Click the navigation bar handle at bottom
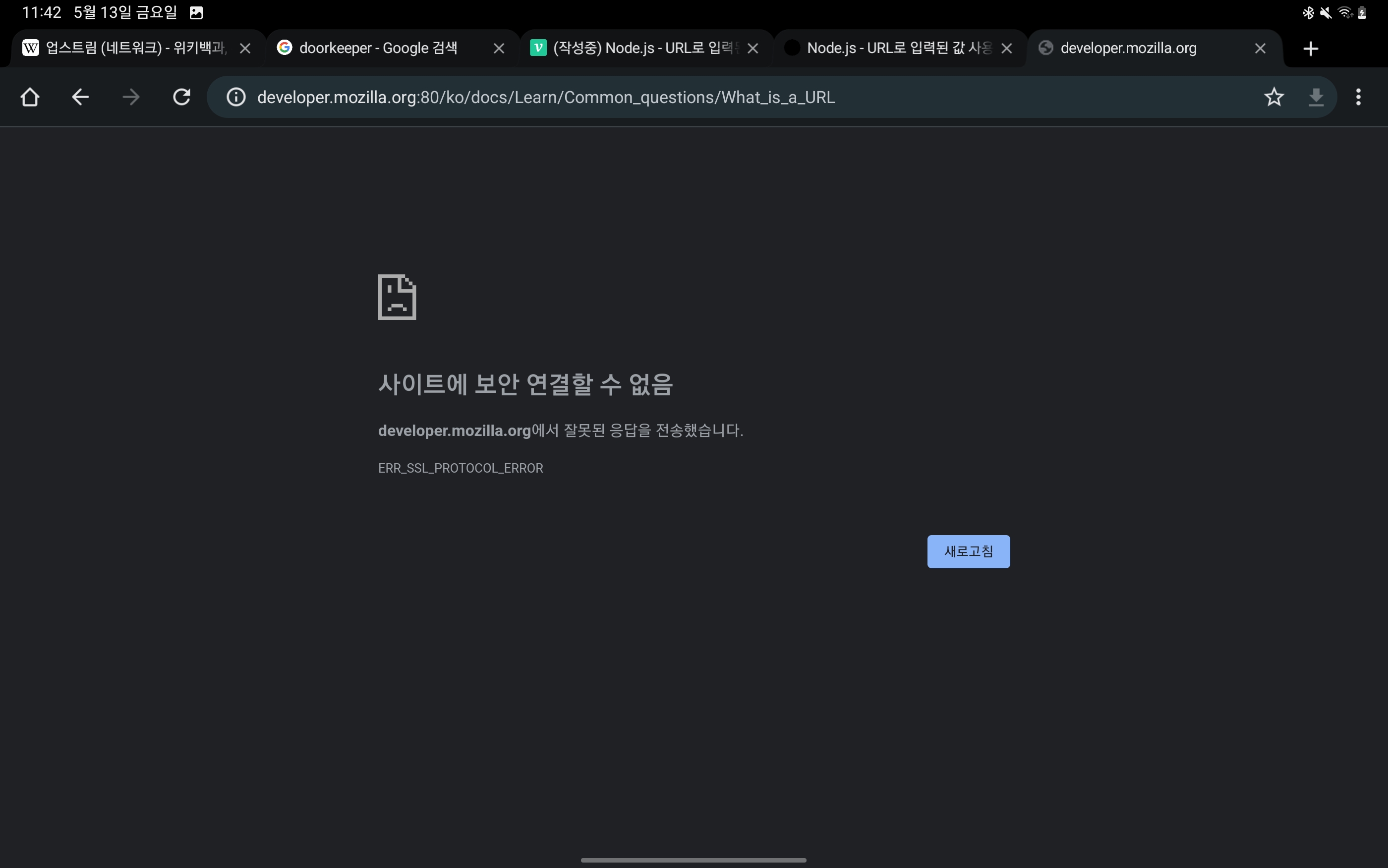The image size is (1388, 868). click(x=694, y=860)
